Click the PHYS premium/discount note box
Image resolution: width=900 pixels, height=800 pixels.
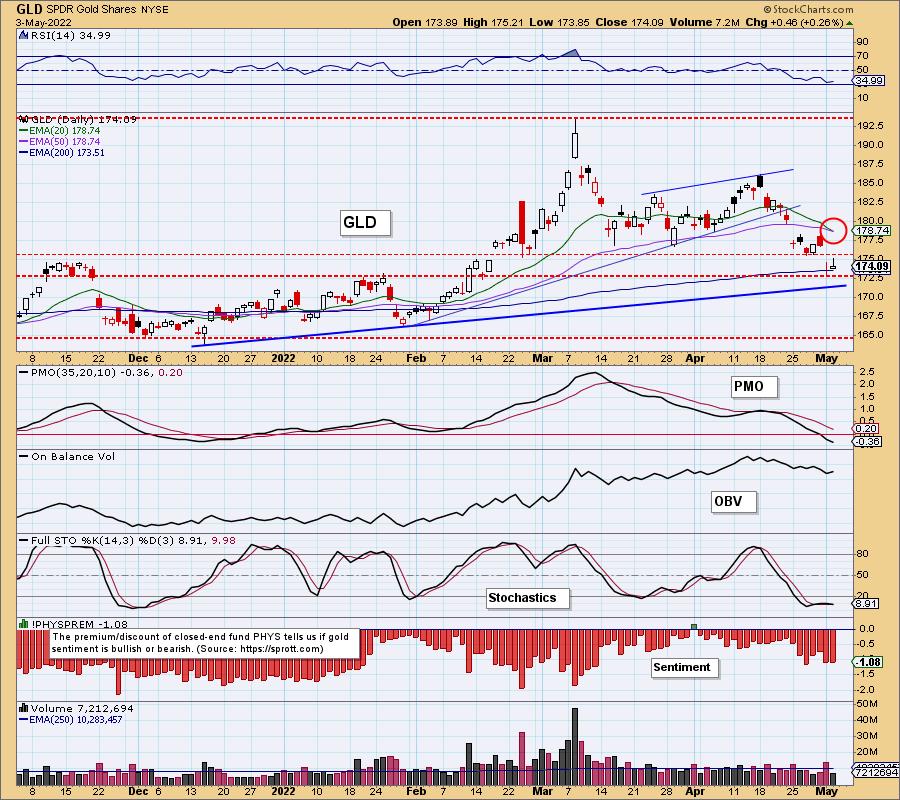click(205, 643)
